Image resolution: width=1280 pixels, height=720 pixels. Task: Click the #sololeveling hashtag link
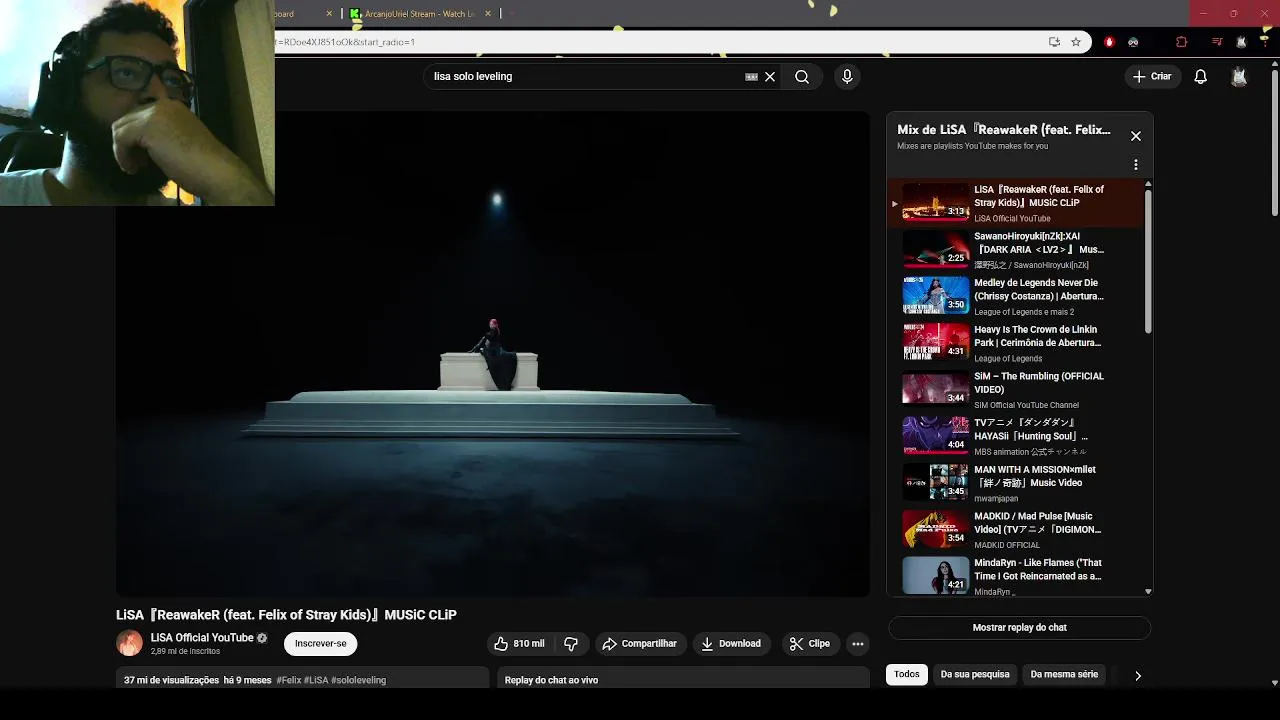tap(359, 680)
